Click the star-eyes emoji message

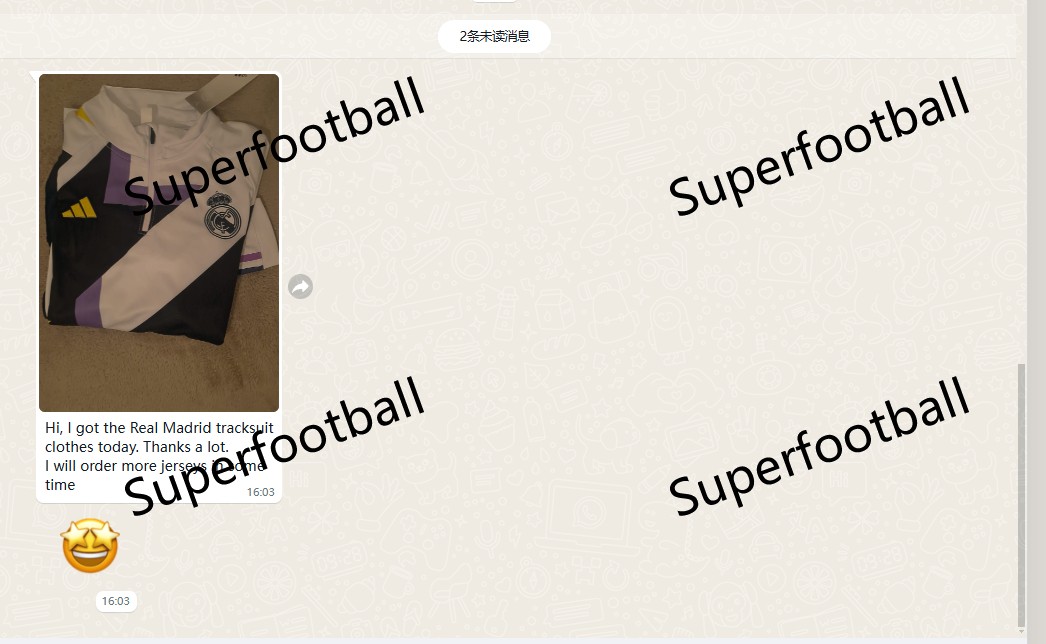90,546
